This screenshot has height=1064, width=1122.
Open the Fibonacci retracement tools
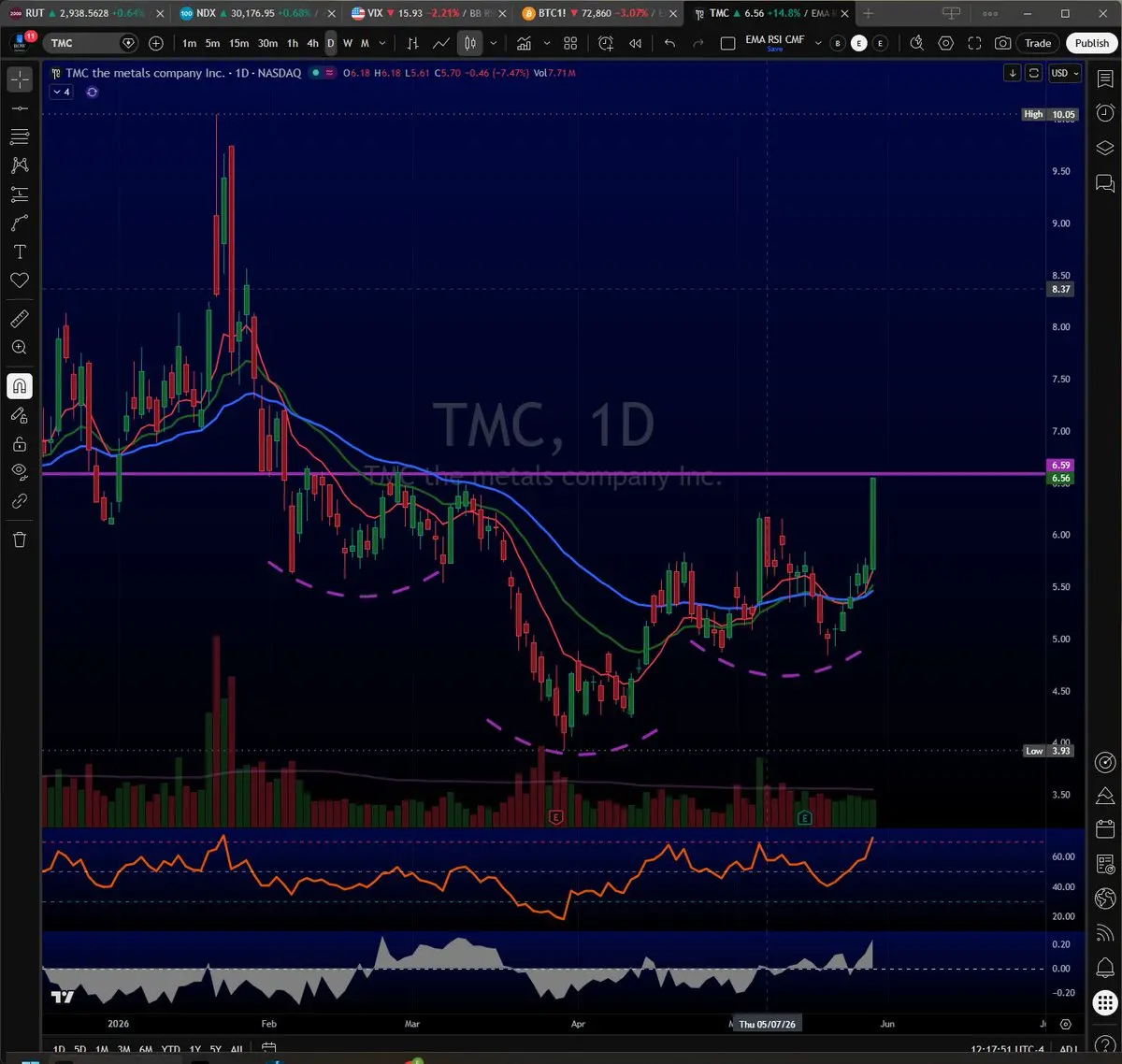coord(20,137)
